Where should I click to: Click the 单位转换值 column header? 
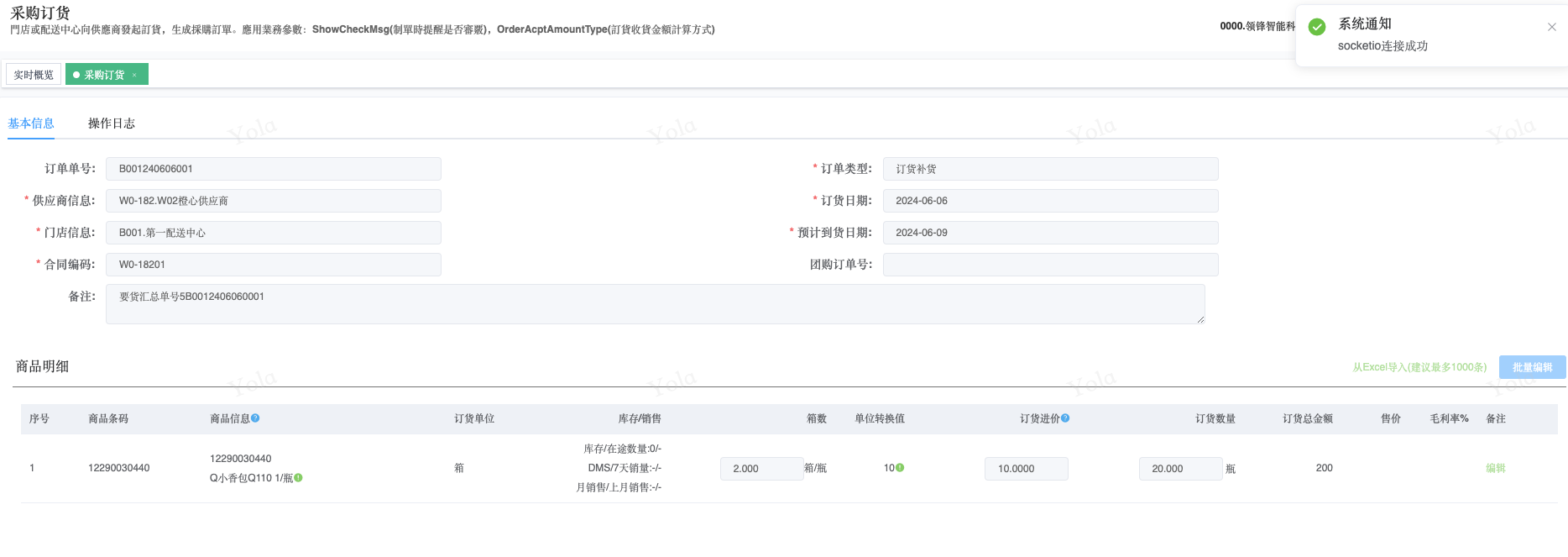click(880, 418)
